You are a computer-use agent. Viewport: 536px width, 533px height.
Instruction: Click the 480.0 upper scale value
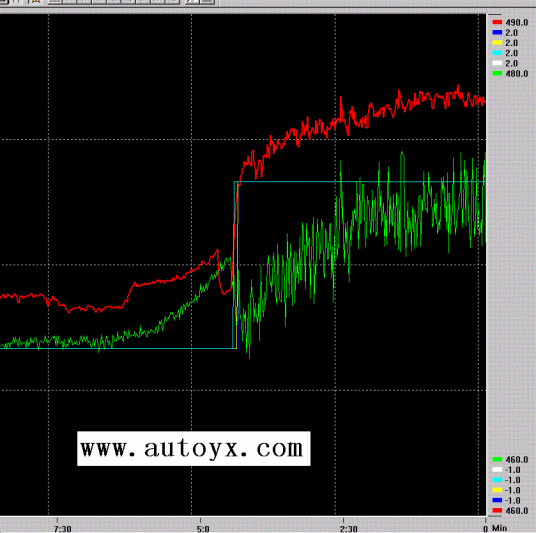coord(517,74)
